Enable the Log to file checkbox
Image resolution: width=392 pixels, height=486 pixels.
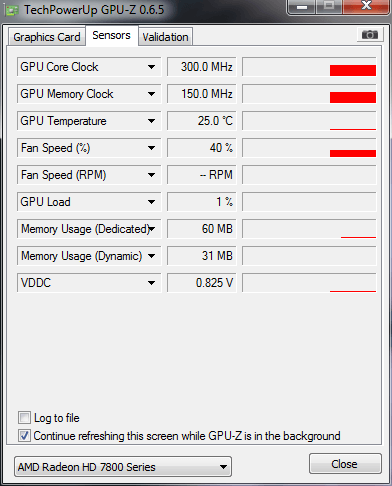(x=24, y=418)
